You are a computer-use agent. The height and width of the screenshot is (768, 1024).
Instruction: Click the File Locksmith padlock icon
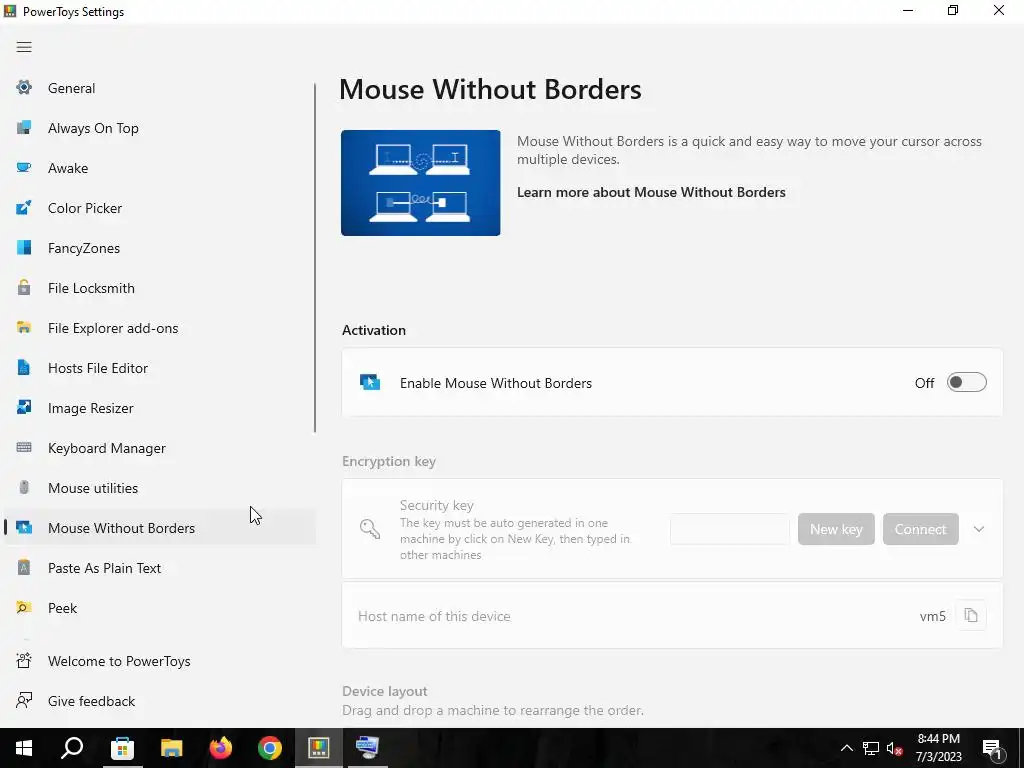(24, 287)
